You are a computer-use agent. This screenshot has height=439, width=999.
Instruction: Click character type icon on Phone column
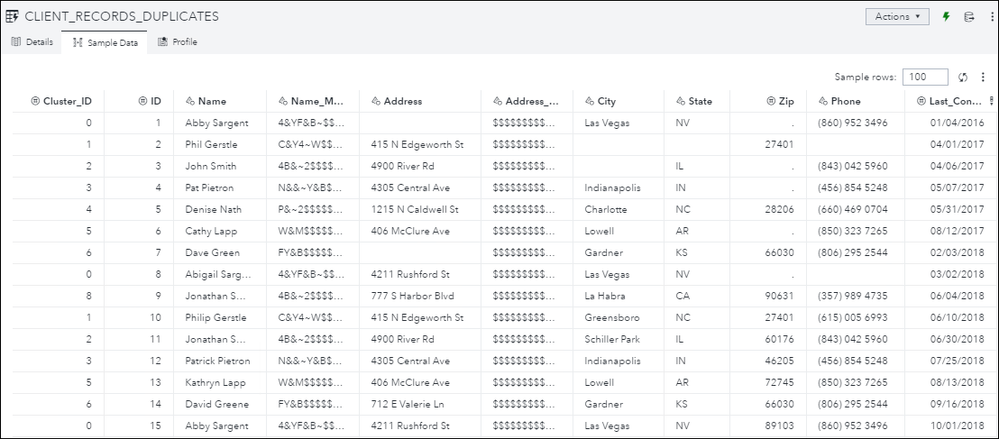click(x=823, y=101)
